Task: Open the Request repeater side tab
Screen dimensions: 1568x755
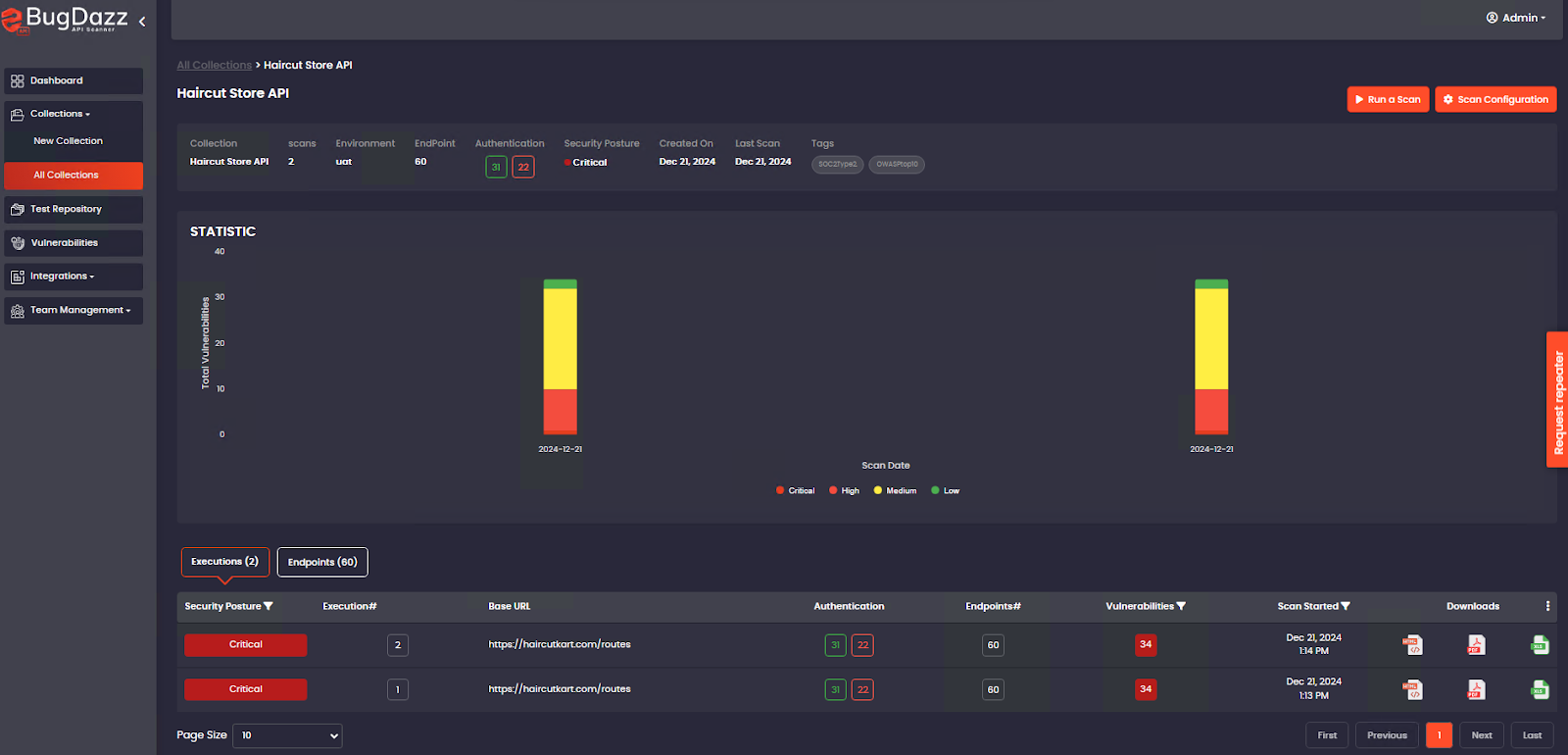Action: [x=1557, y=400]
